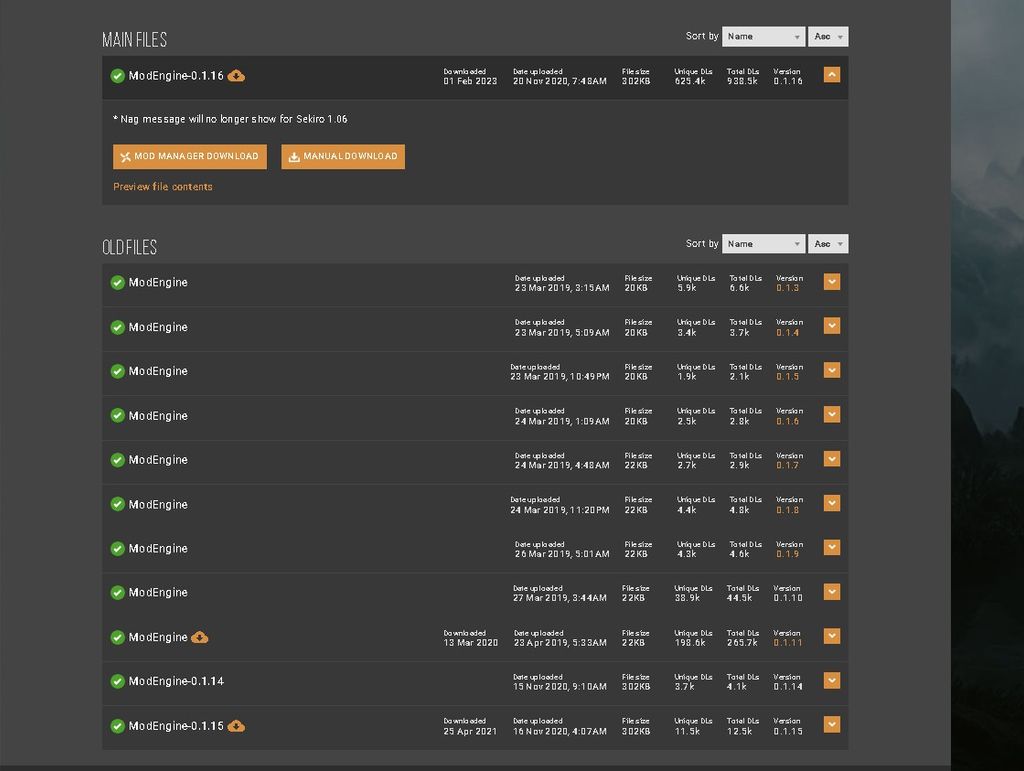The image size is (1024, 771).
Task: Open the Preview file contents link
Action: tap(163, 187)
